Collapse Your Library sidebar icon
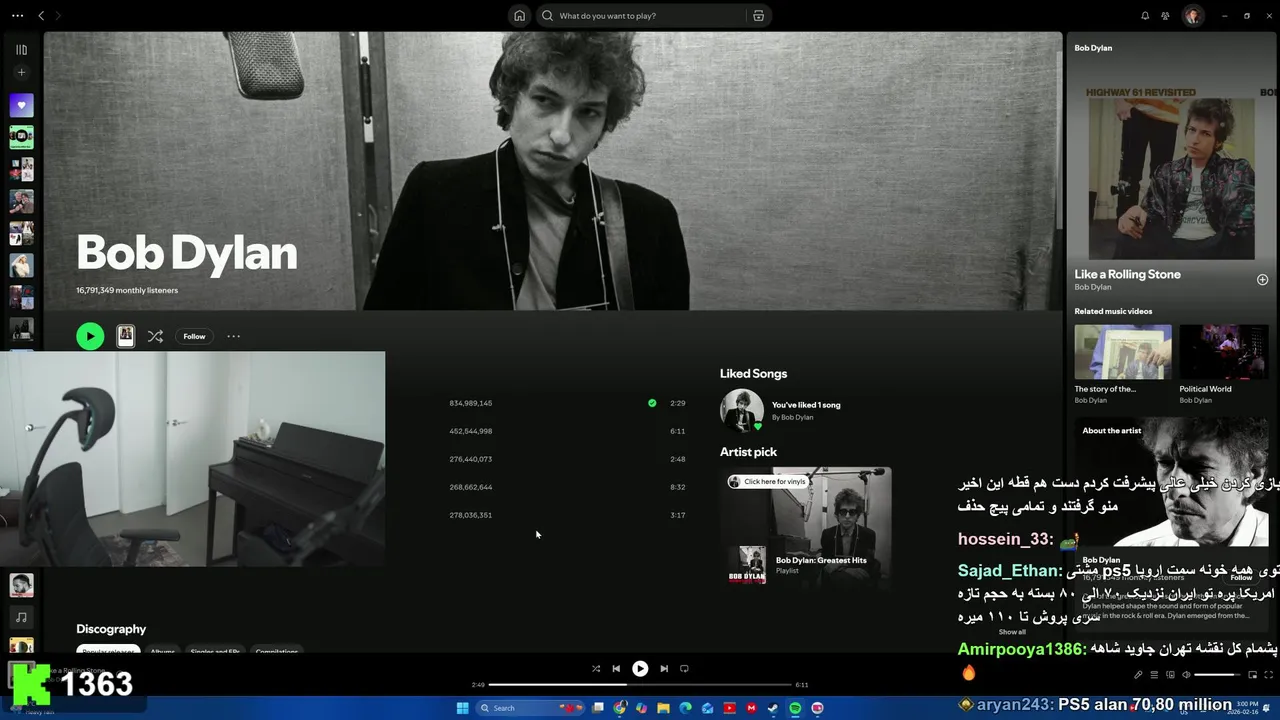This screenshot has height=720, width=1280. (21, 49)
